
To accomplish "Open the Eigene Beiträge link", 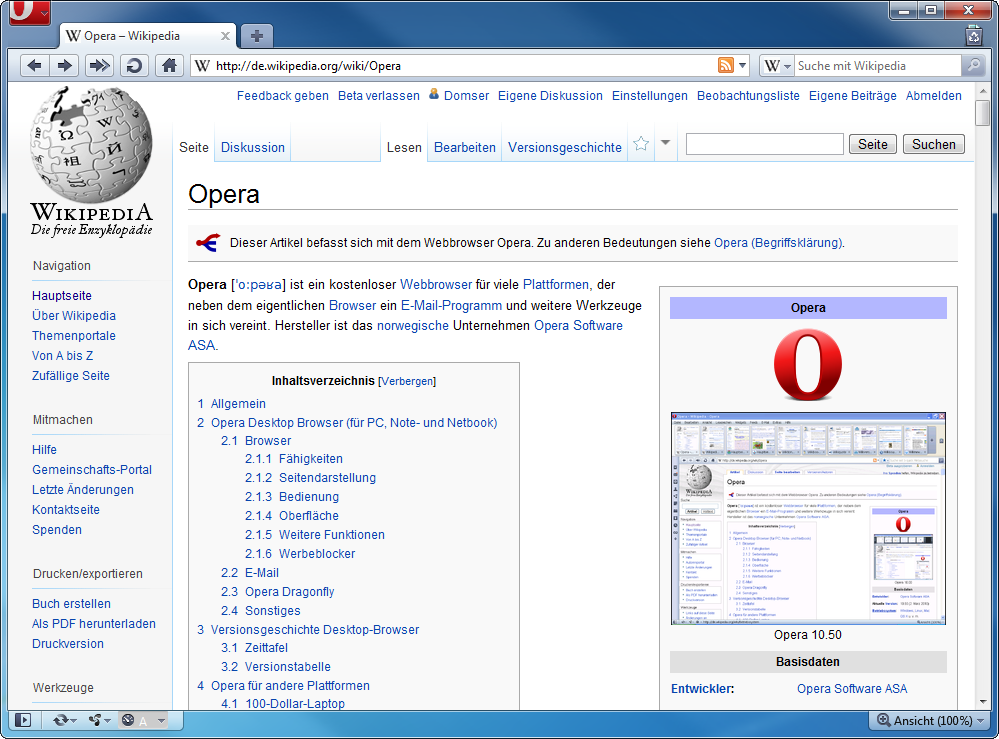I will (852, 96).
